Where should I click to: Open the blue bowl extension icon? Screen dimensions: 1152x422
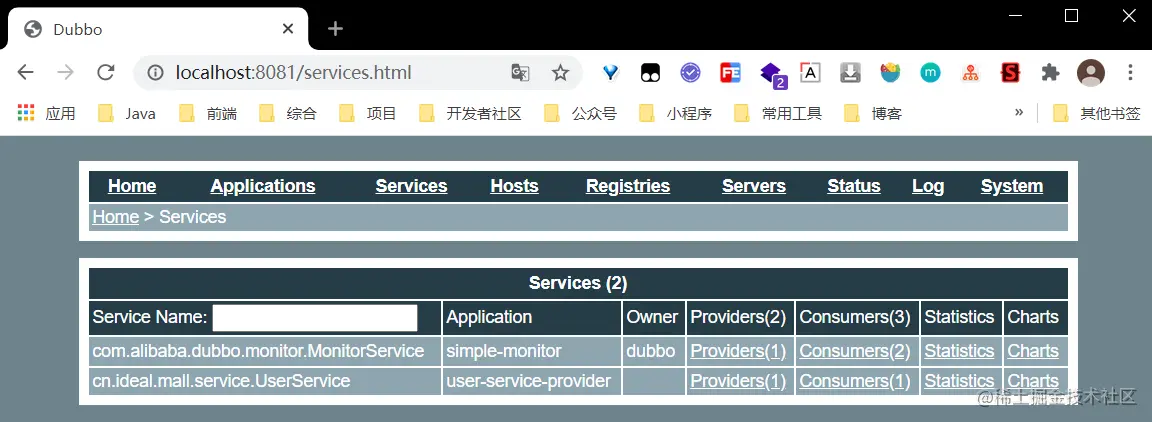click(890, 72)
